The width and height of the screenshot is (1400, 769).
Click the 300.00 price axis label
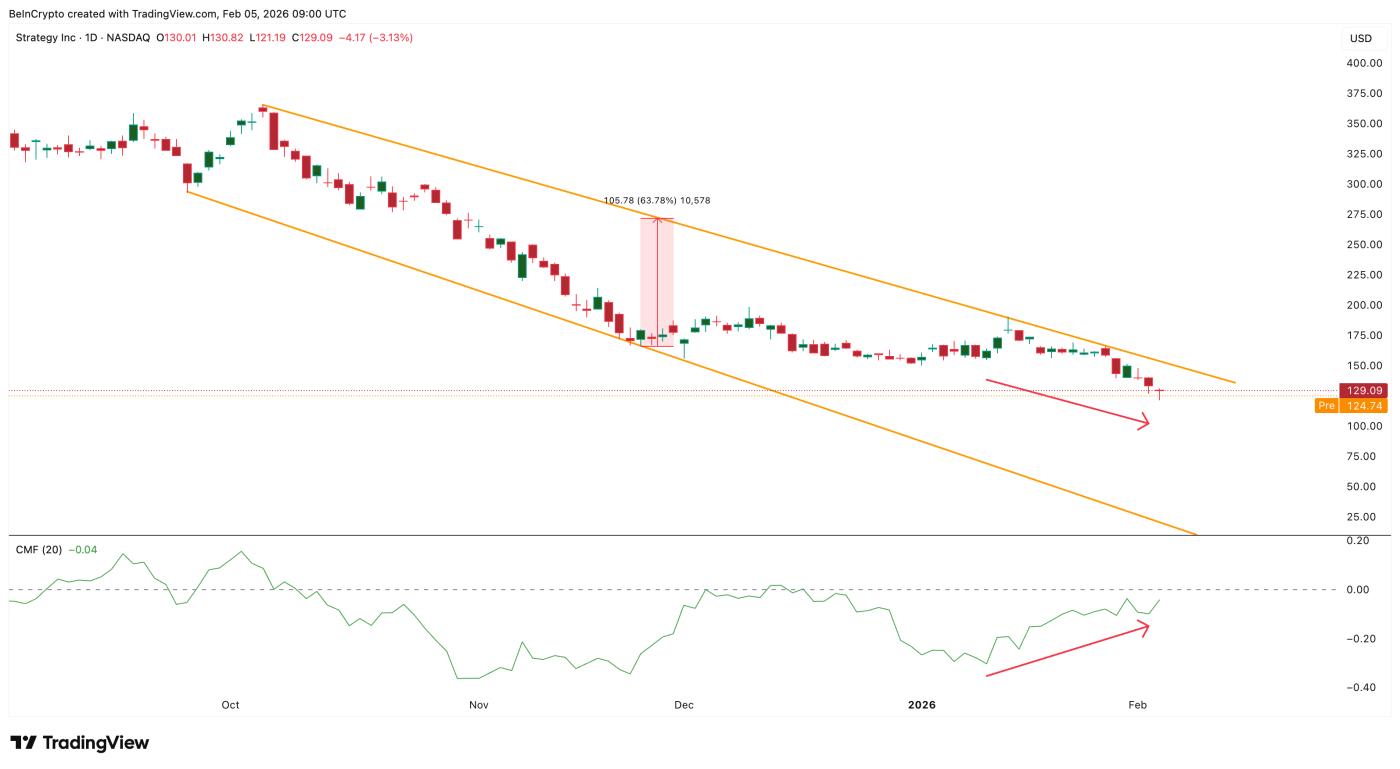(1364, 184)
